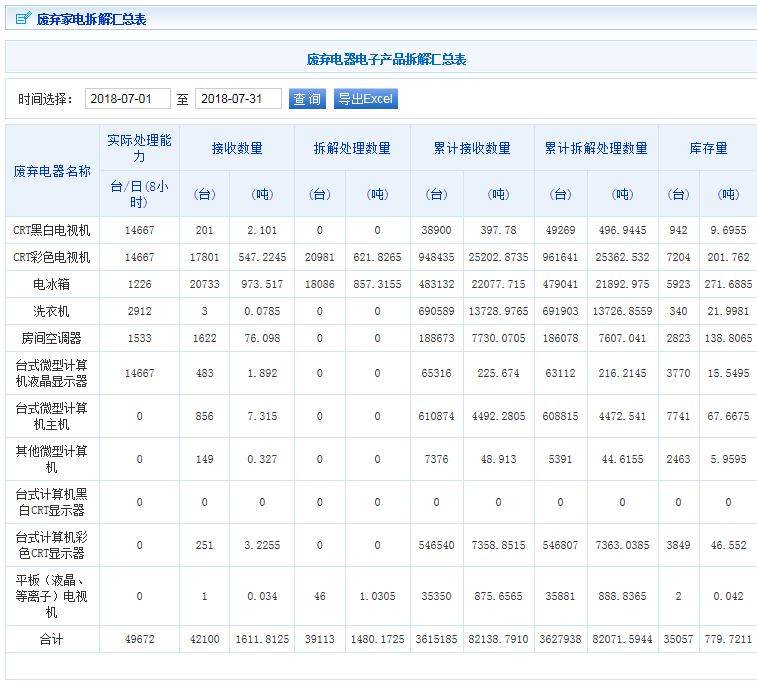Click the 合计 total row label
757x683 pixels.
[52, 639]
